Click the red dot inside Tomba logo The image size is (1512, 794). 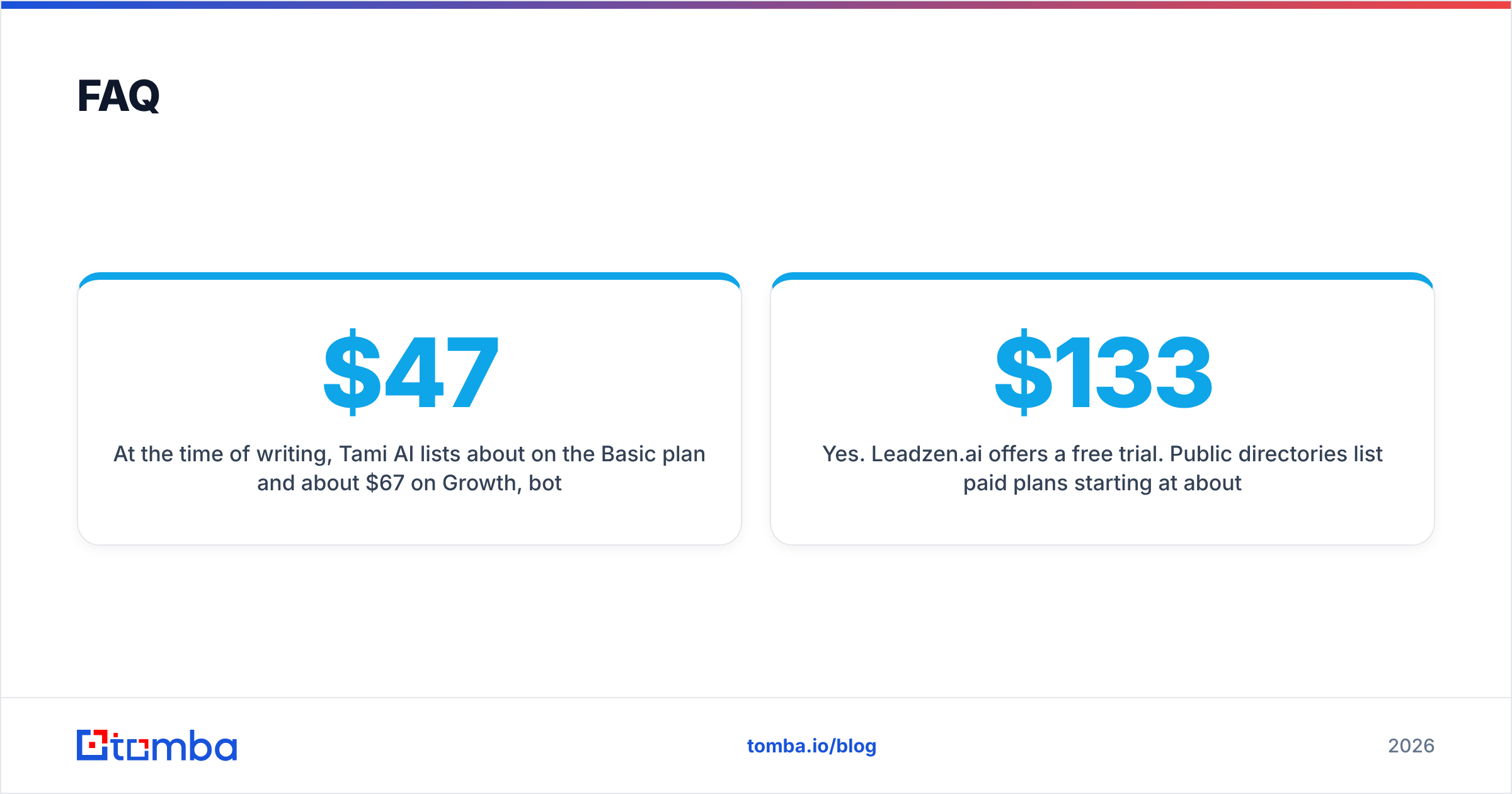[93, 745]
